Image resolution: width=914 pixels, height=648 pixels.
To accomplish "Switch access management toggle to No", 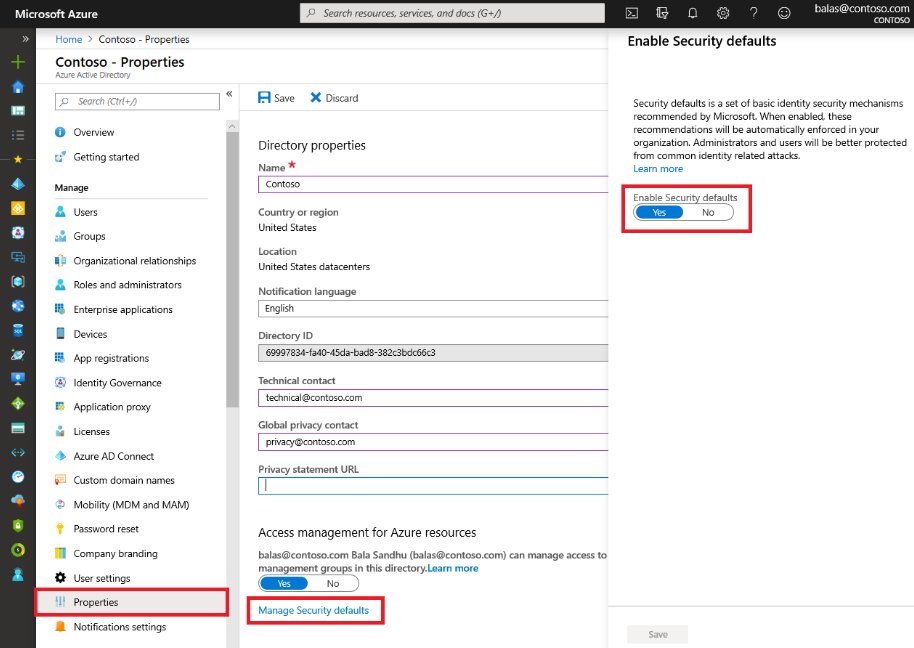I will point(333,583).
